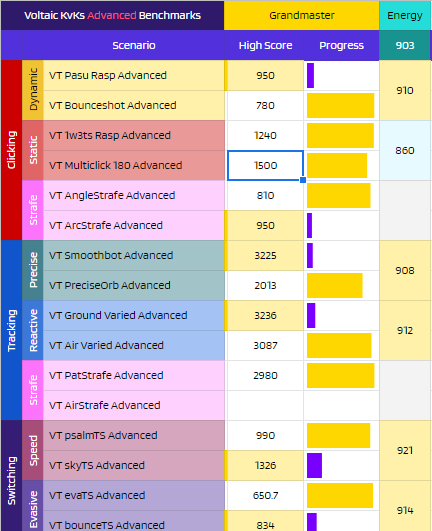Select the VT Multiclick 180 Advanced scenario cell
This screenshot has height=531, width=432.
click(x=134, y=165)
